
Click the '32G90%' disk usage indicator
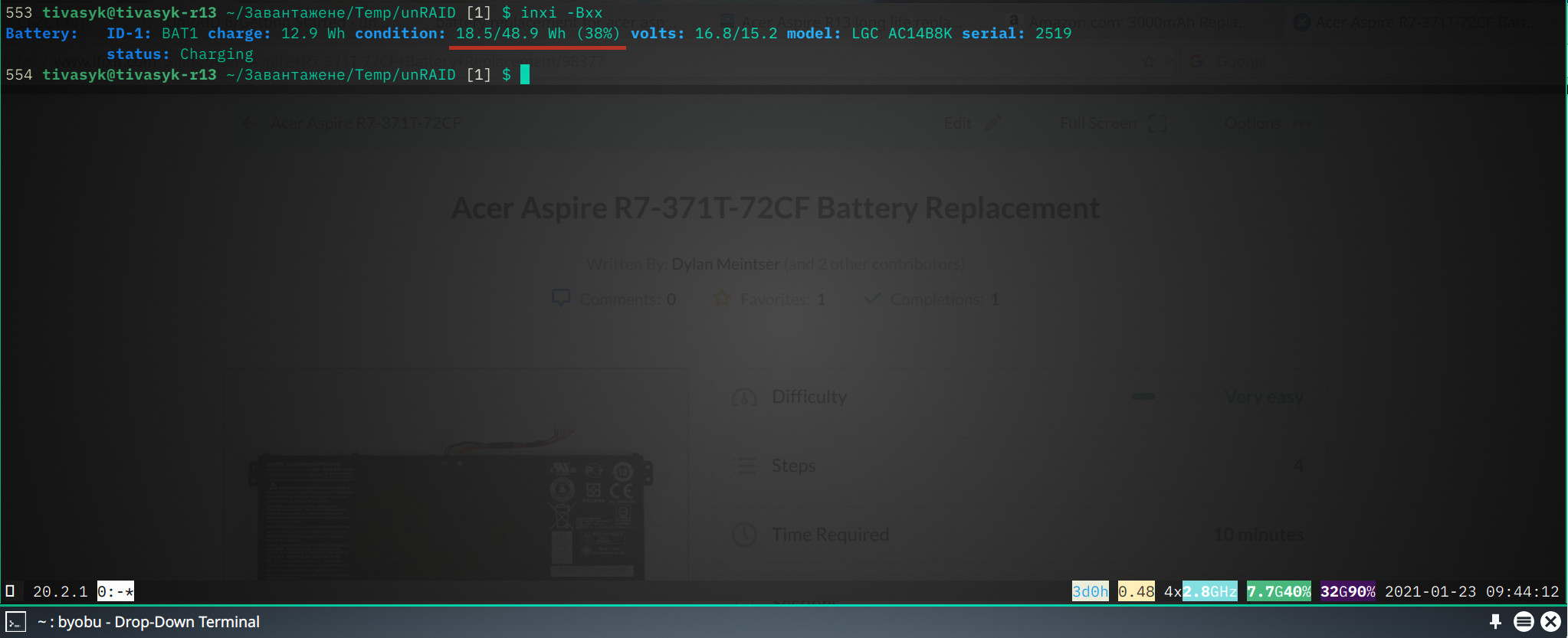pyautogui.click(x=1347, y=591)
